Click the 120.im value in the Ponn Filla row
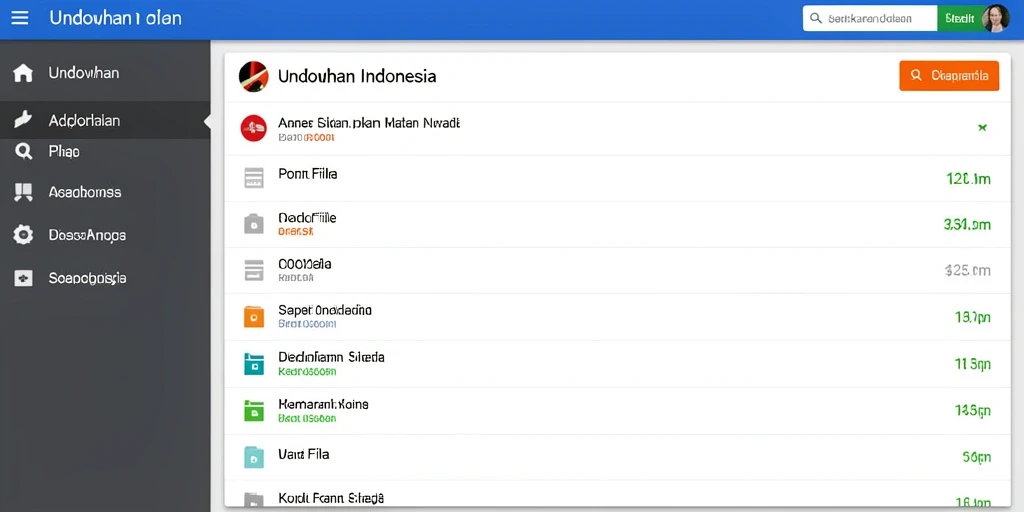Screen dimensions: 1024x512 [x=968, y=178]
